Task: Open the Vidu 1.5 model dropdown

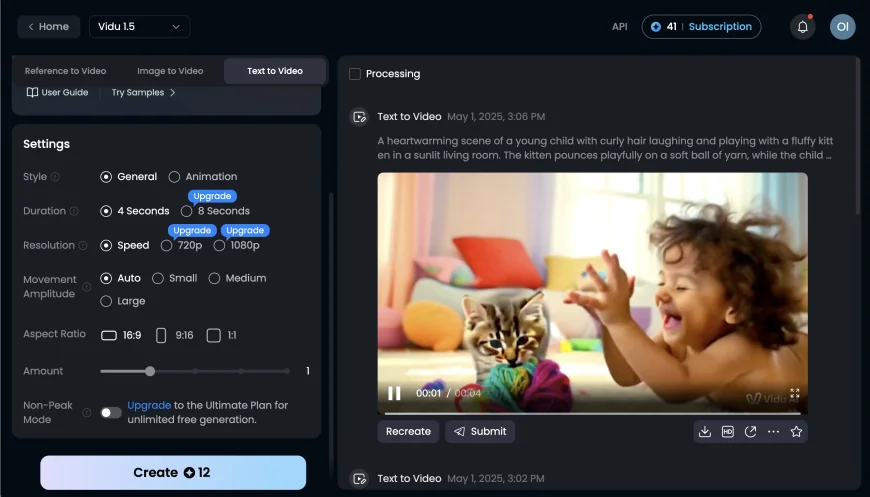Action: pyautogui.click(x=139, y=27)
